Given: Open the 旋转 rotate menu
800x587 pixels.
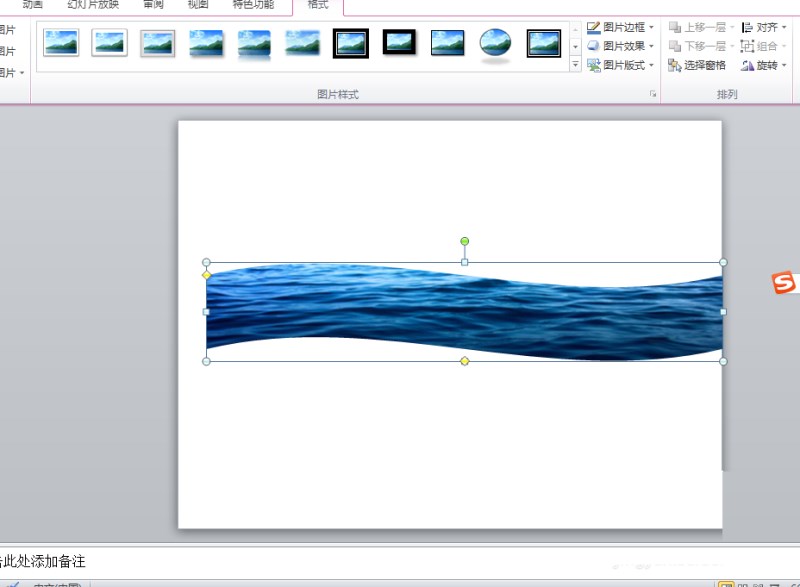Looking at the screenshot, I should pyautogui.click(x=764, y=65).
